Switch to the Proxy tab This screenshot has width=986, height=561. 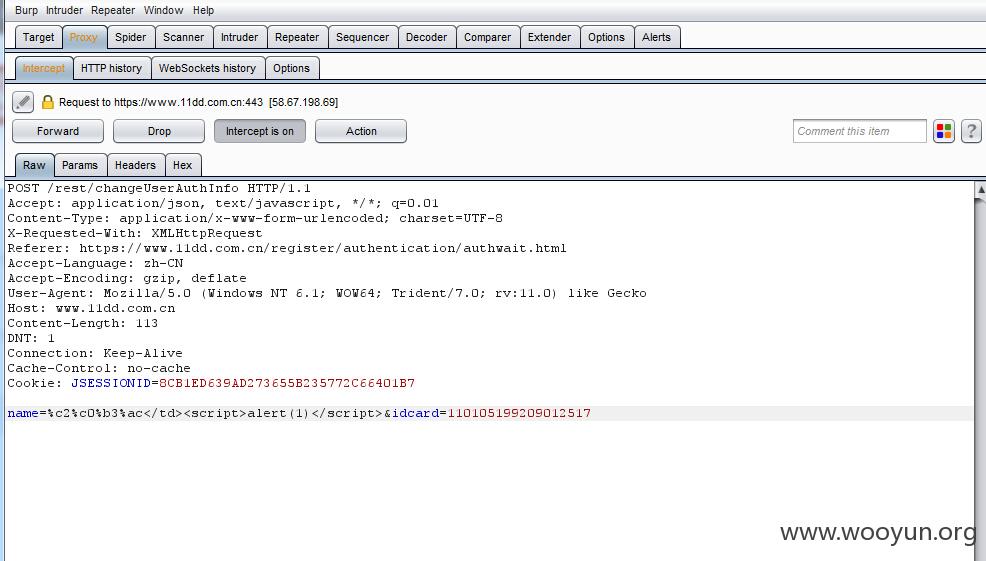pyautogui.click(x=84, y=37)
